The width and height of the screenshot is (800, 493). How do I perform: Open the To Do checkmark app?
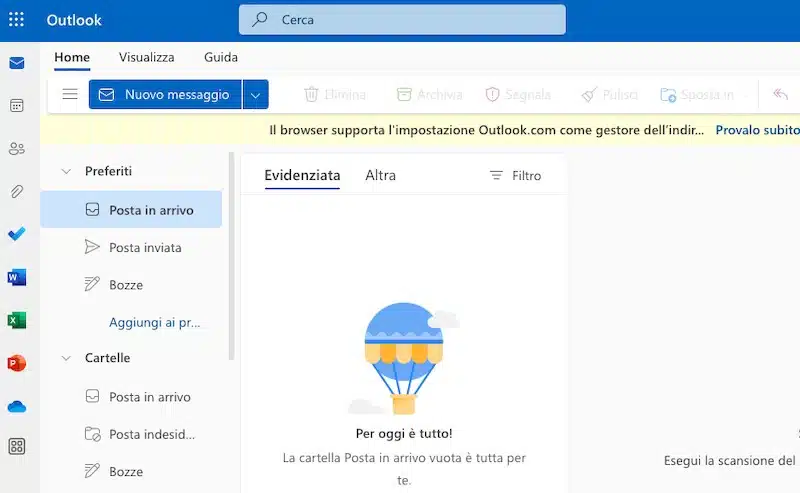17,234
